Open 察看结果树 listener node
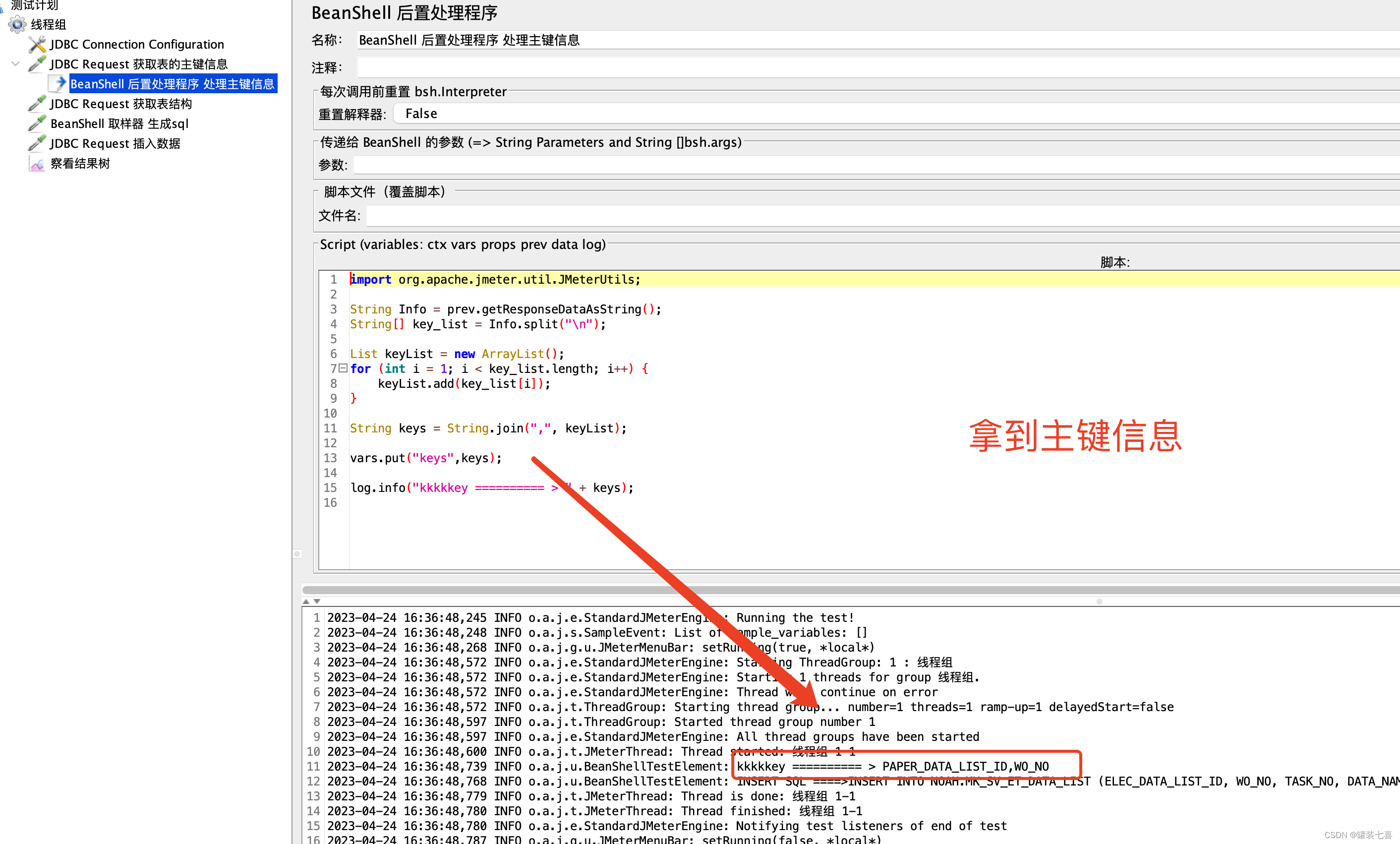The width and height of the screenshot is (1400, 844). [x=80, y=164]
